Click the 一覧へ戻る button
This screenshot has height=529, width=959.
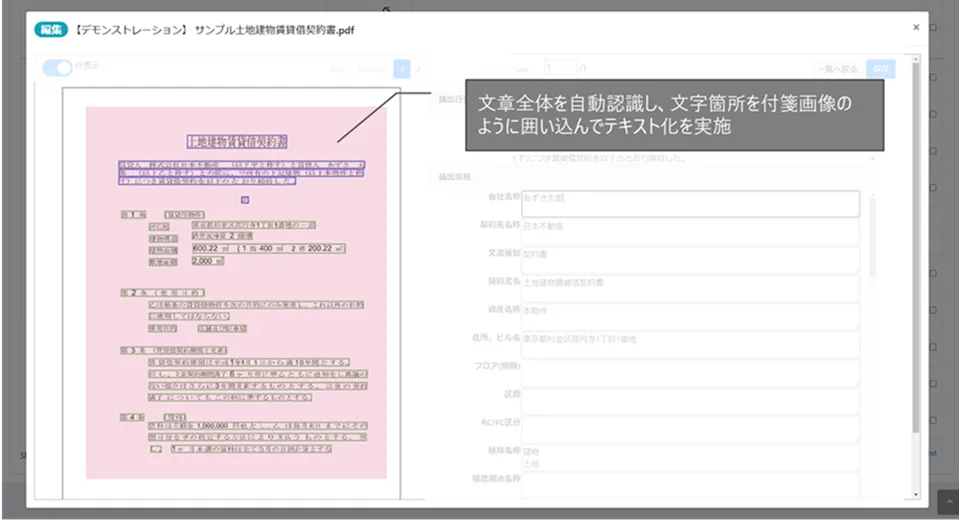(x=837, y=68)
